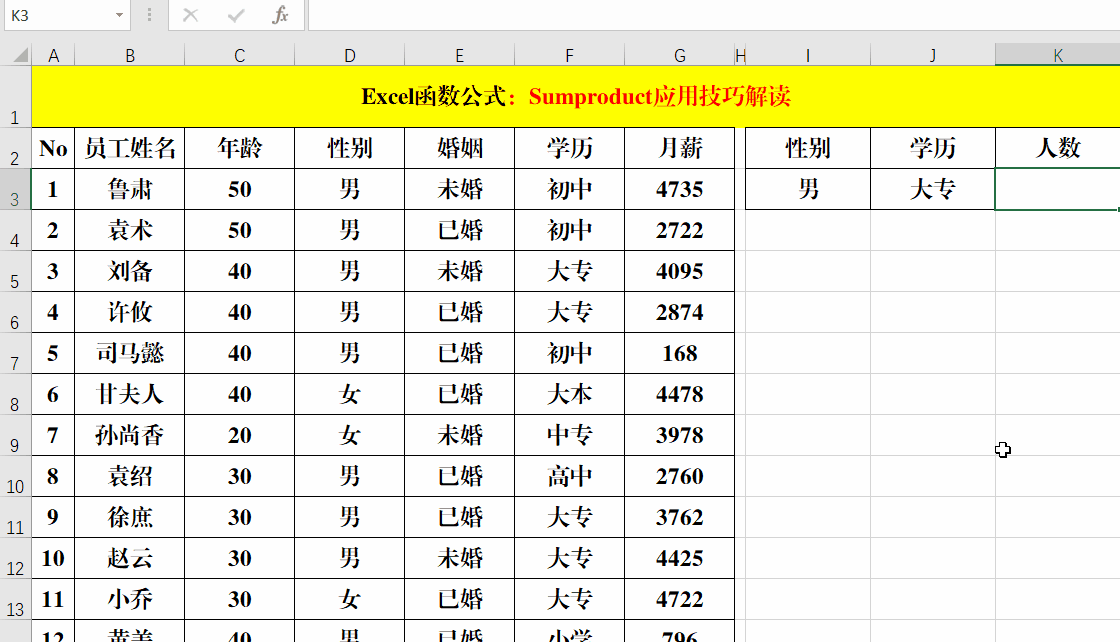Click the Cancel X formula icon
Viewport: 1120px width, 642px height.
pos(190,15)
